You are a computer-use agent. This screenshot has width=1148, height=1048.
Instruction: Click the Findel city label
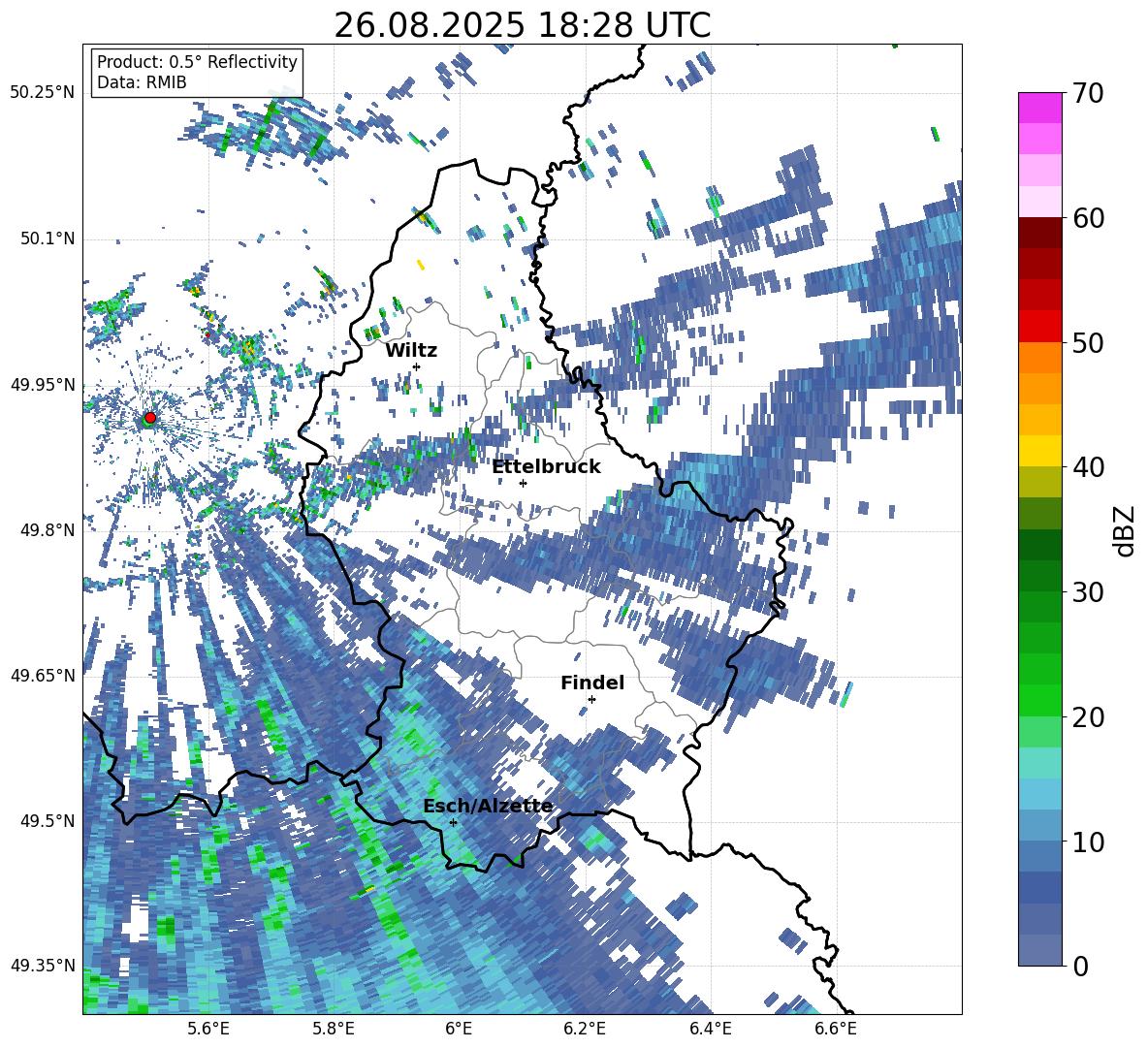tap(592, 683)
